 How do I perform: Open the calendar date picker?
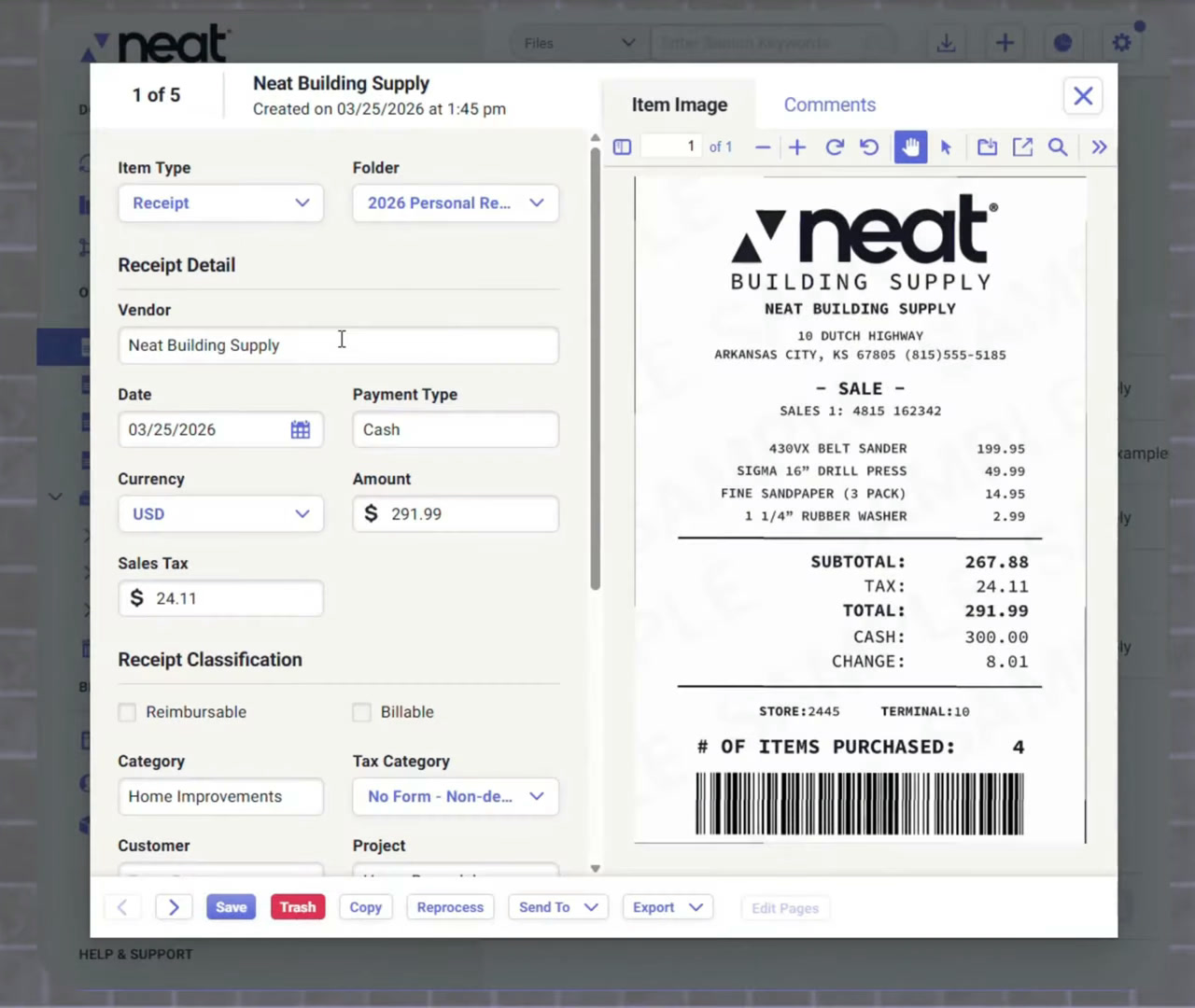pos(300,429)
